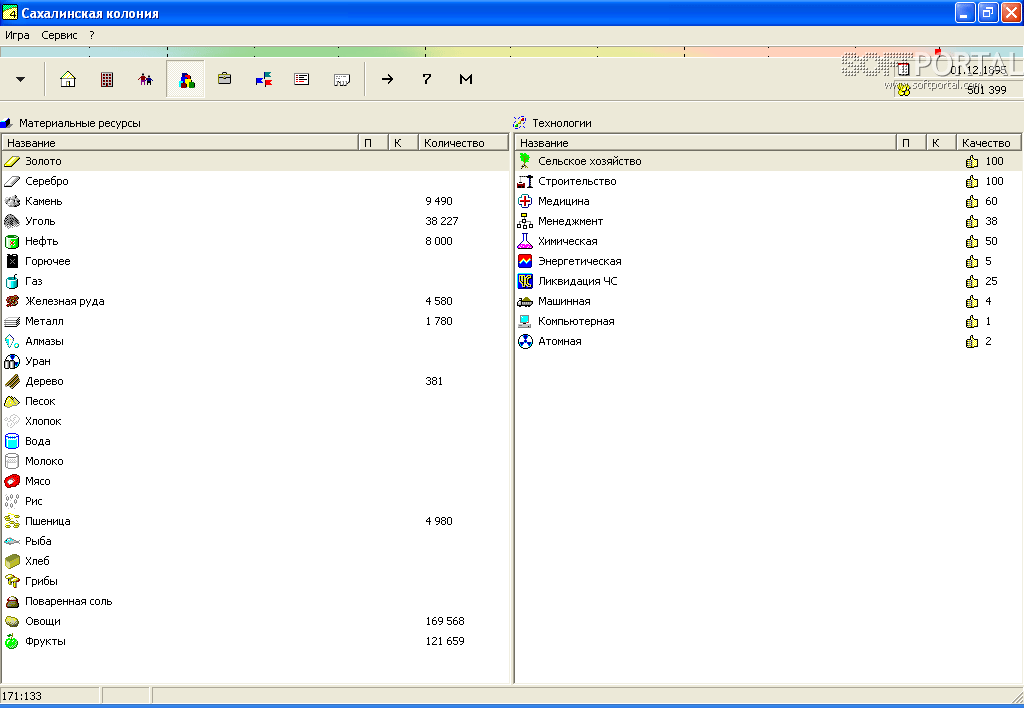Click the right arrow toolbar button
Screen dimensions: 1024x708
coord(388,79)
